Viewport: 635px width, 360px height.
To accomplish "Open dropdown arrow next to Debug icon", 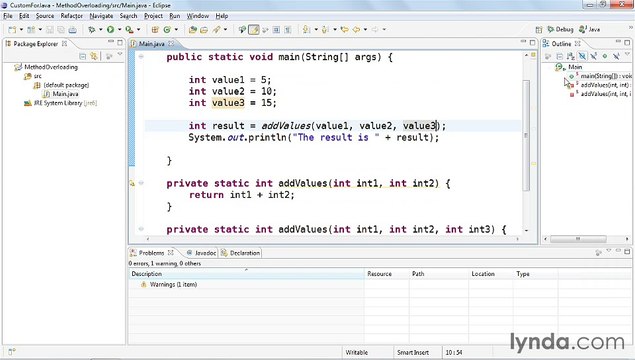I will (100, 30).
